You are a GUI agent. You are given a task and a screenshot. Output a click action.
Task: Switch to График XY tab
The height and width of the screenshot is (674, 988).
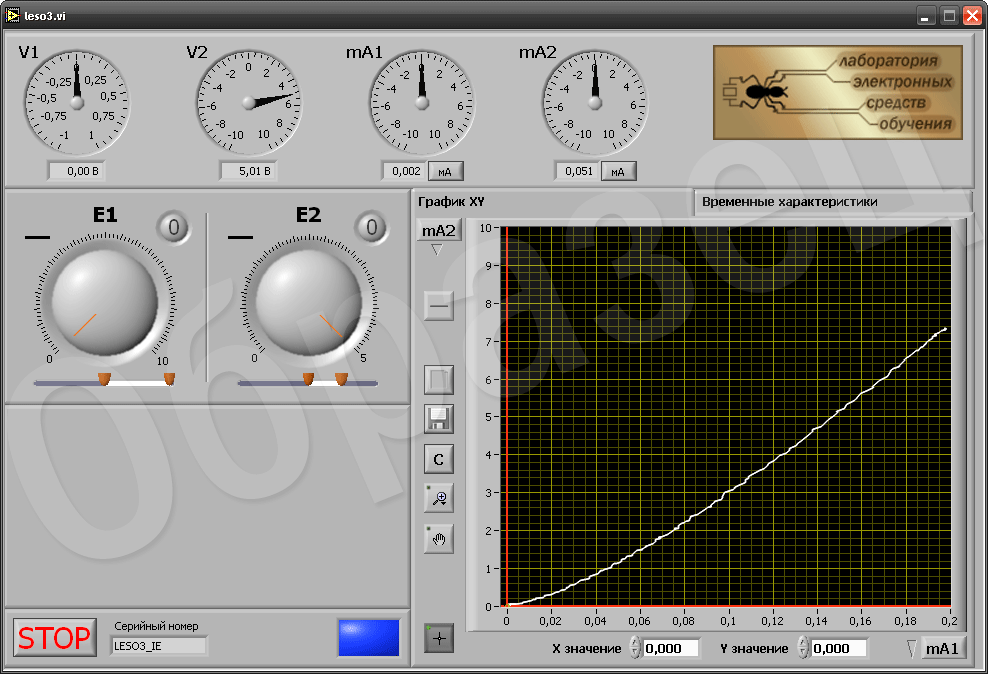pyautogui.click(x=451, y=202)
